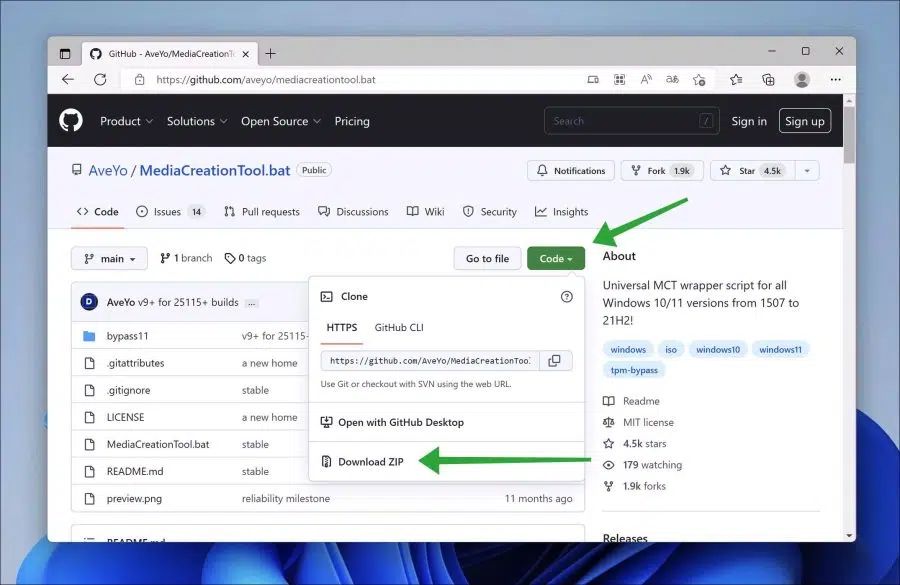
Task: Open the AveYo owner link
Action: 108,171
